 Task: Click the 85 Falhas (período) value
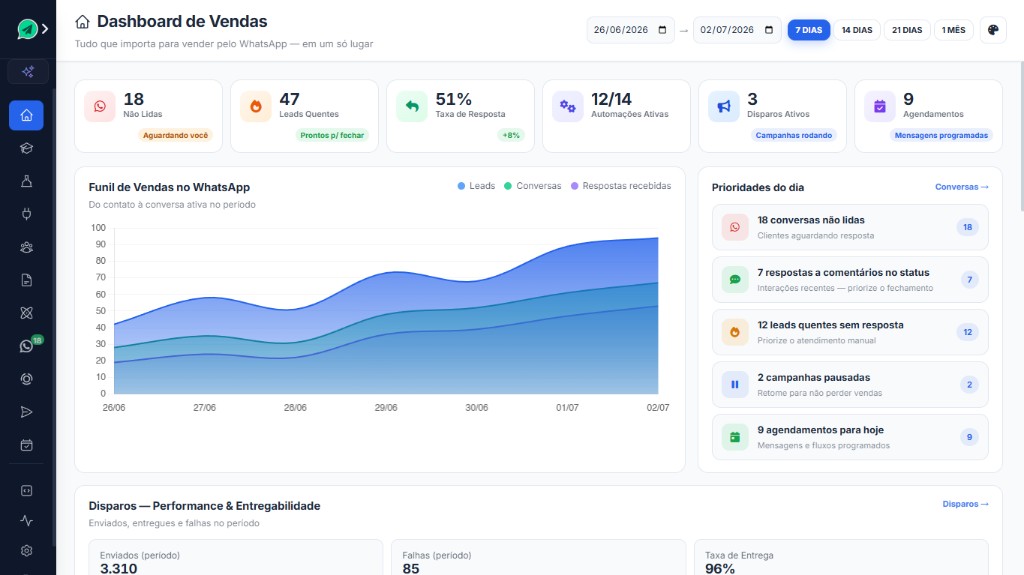tap(411, 568)
